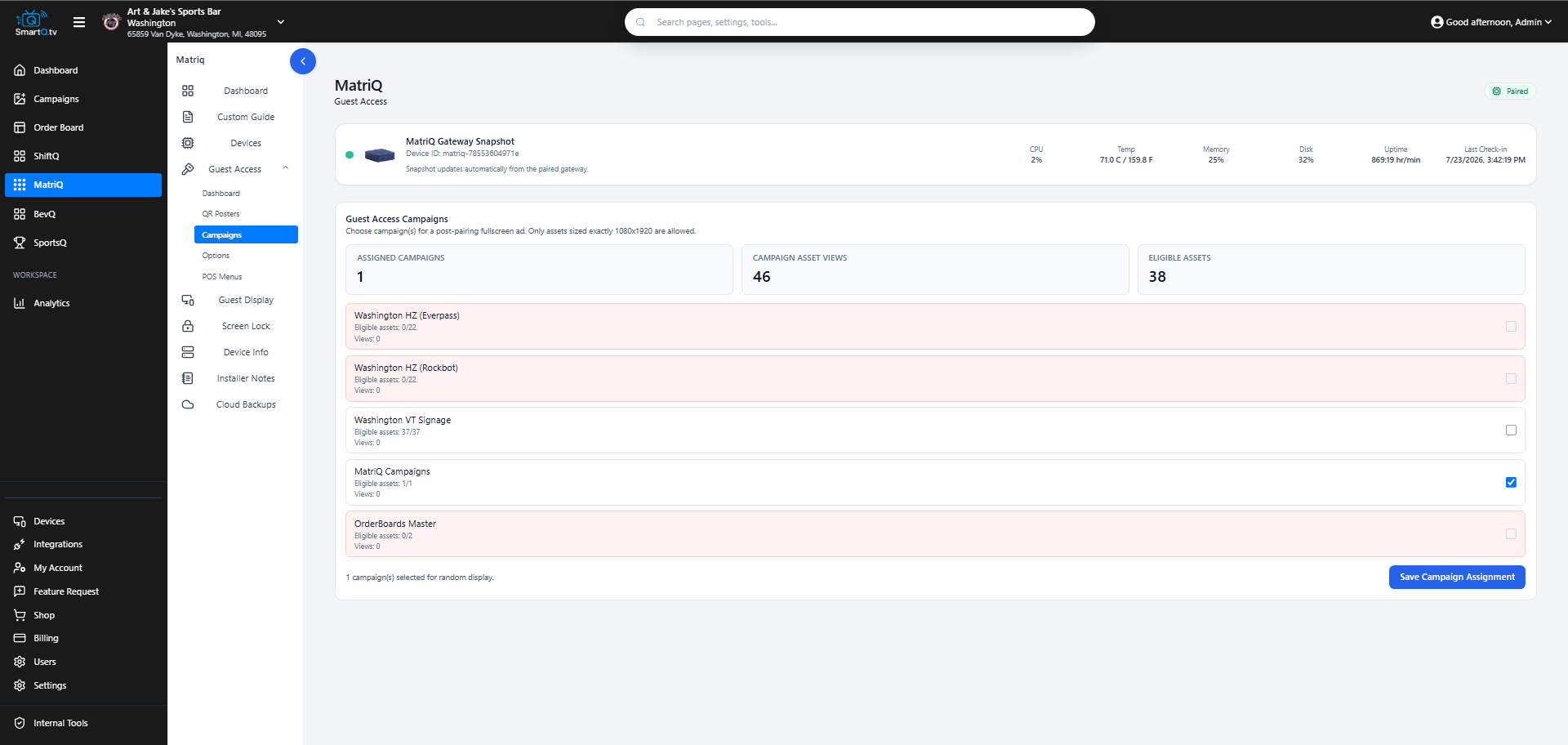Click the Analytics chart icon

tap(20, 303)
